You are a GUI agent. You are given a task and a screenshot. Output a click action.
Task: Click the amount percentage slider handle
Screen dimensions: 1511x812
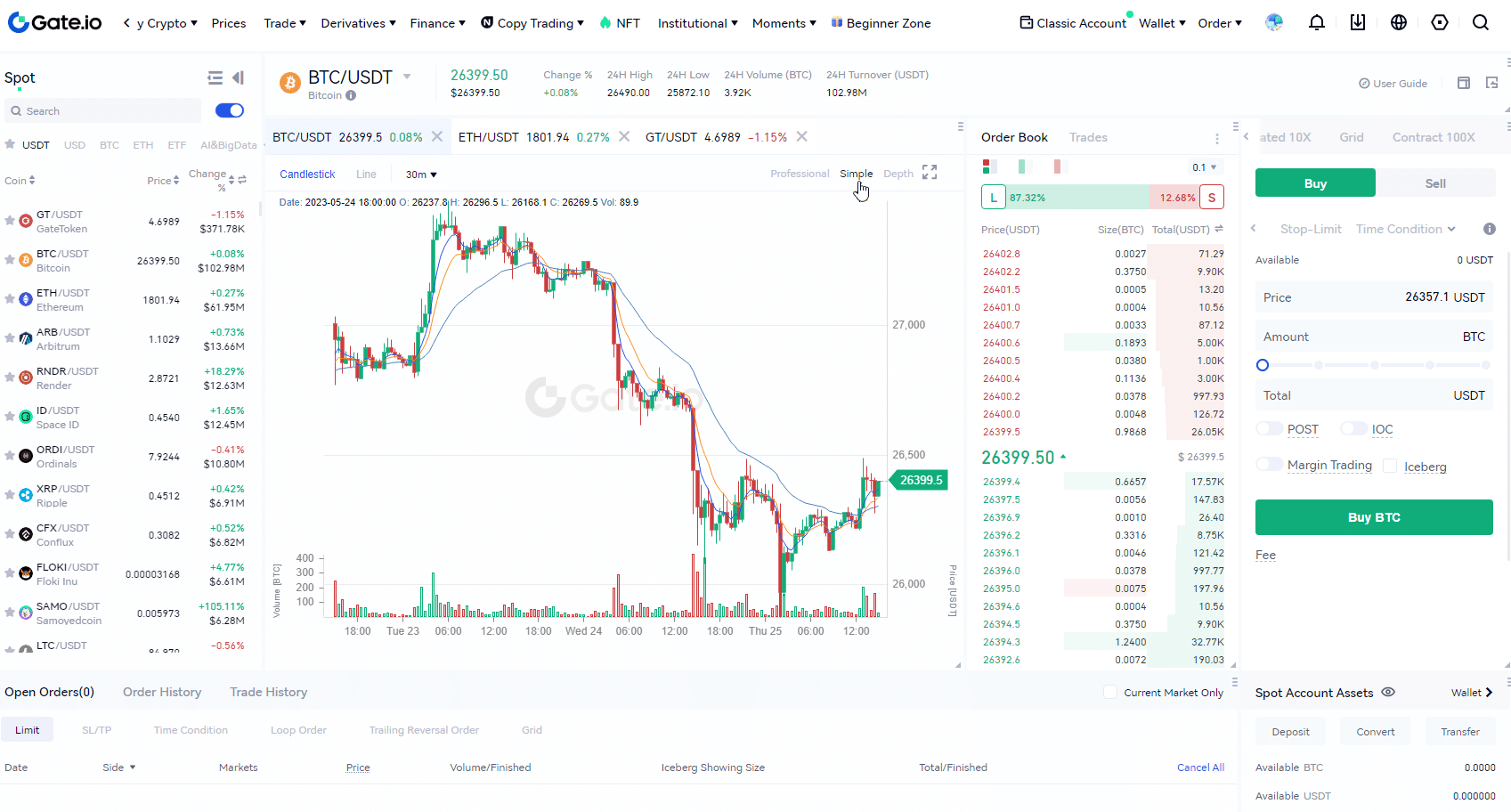(1262, 365)
